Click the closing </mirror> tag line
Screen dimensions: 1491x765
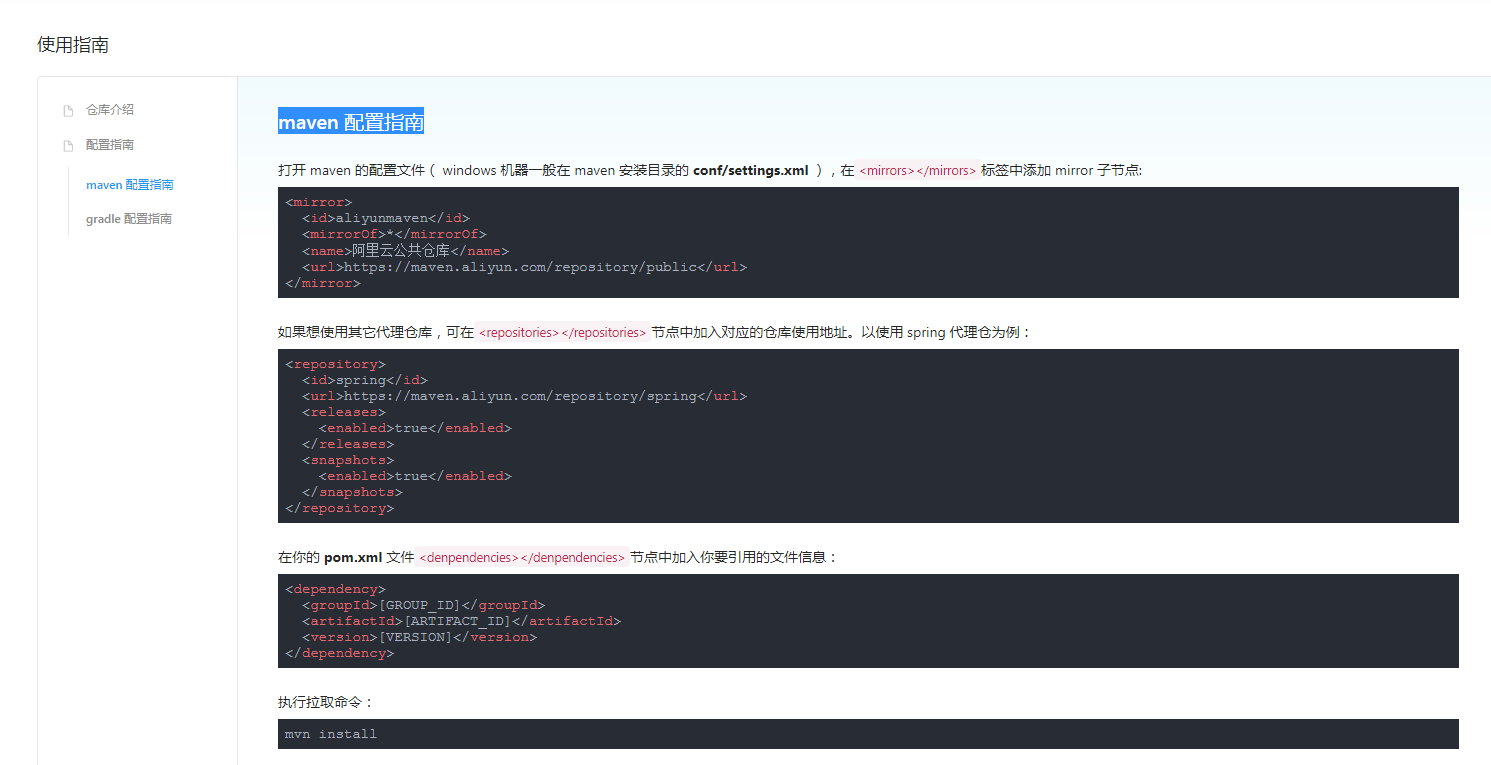[x=322, y=283]
